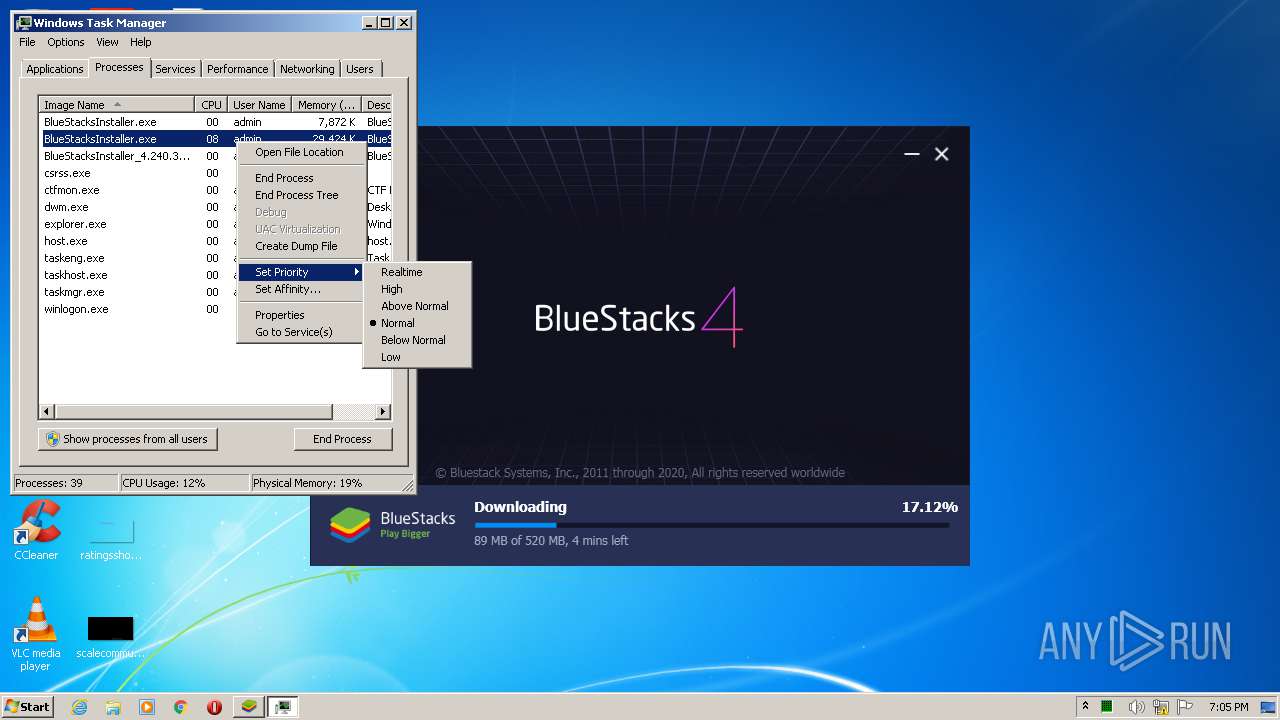The height and width of the screenshot is (720, 1280).
Task: Open the Options menu in Task Manager
Action: pos(66,42)
